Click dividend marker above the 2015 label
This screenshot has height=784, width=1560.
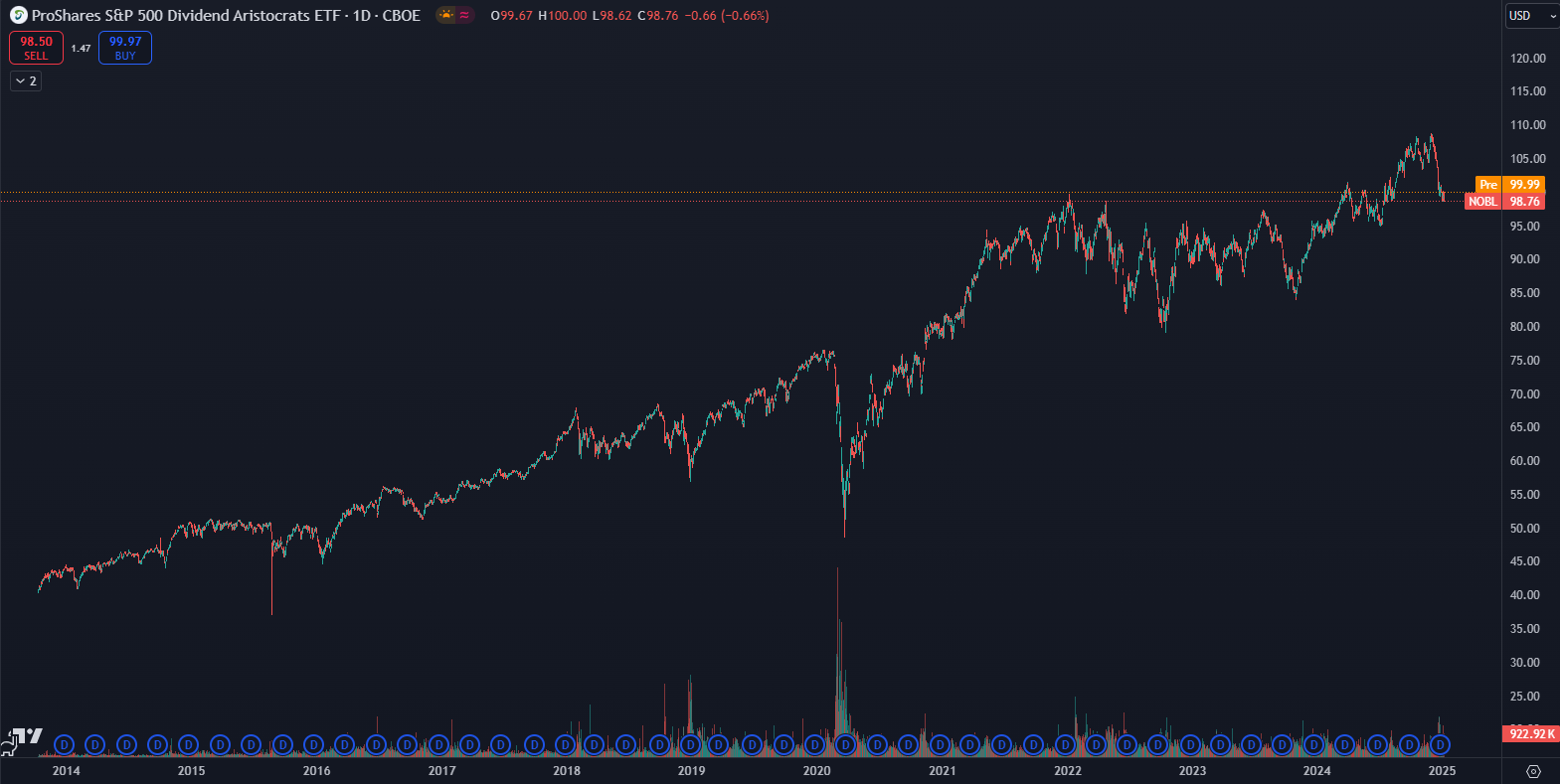189,744
